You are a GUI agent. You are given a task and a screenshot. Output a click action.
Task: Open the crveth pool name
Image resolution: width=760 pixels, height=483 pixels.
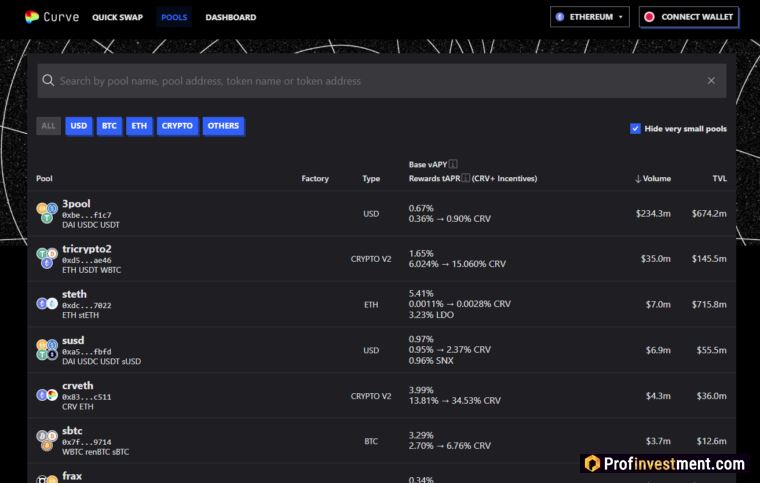78,386
